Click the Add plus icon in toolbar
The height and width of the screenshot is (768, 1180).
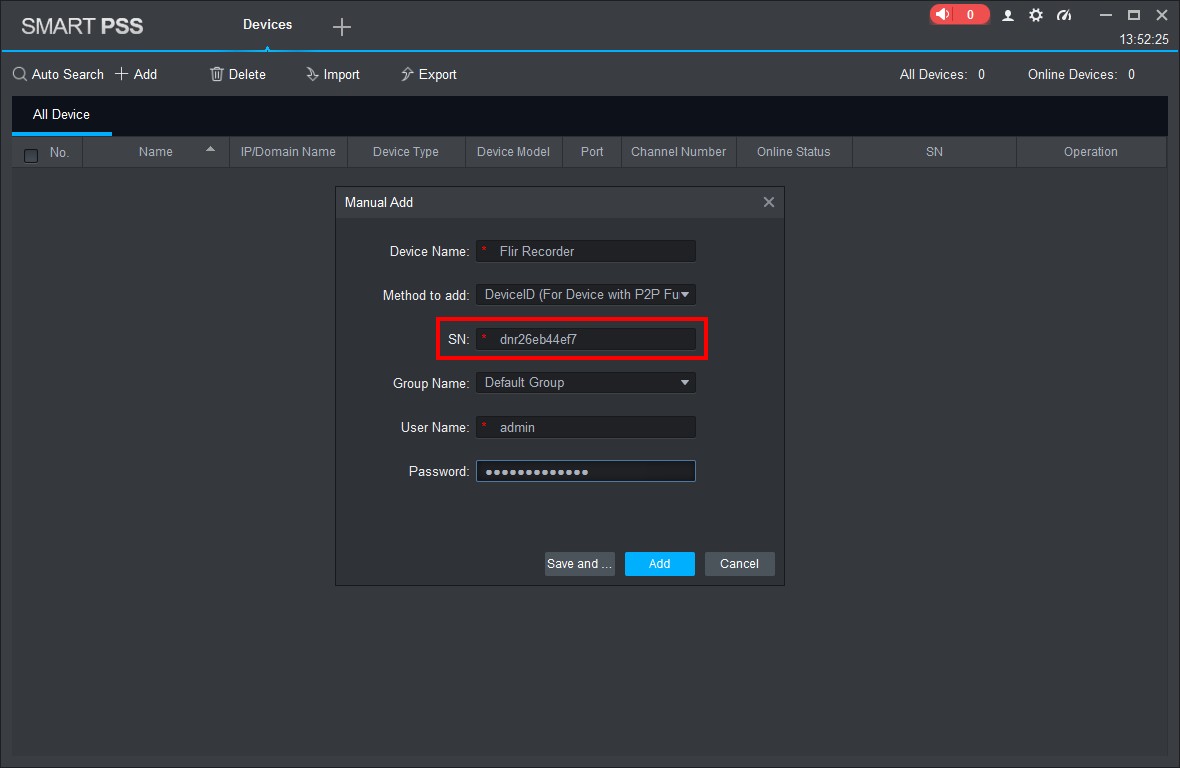pos(122,74)
